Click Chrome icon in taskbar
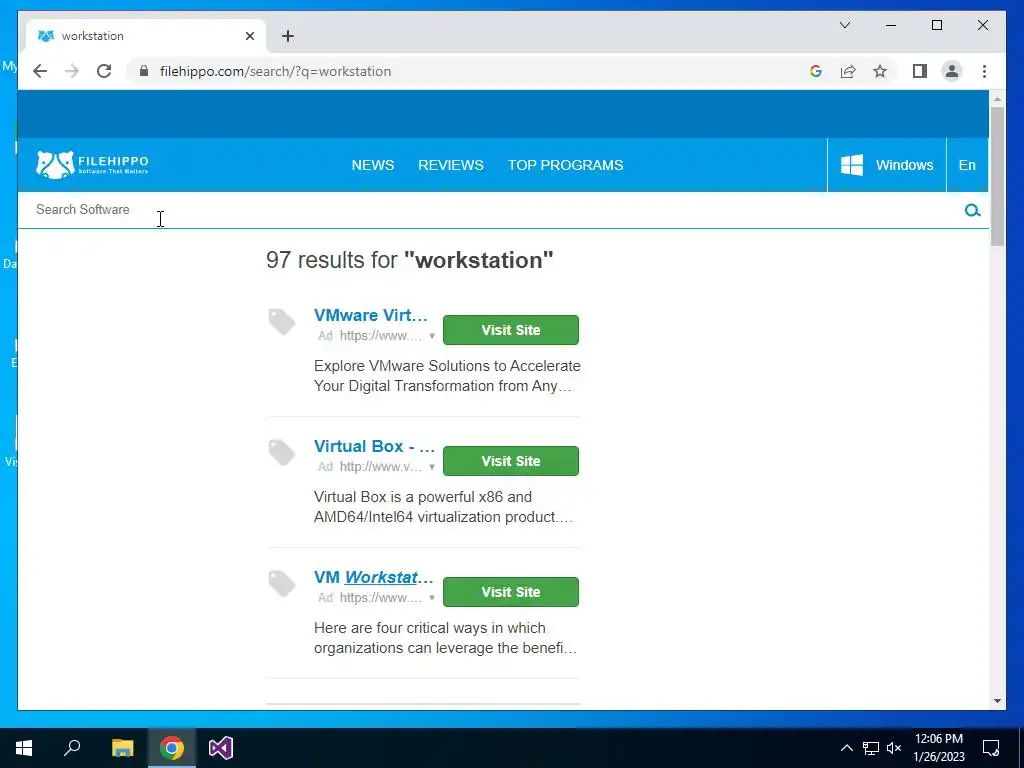The width and height of the screenshot is (1024, 768). point(172,748)
